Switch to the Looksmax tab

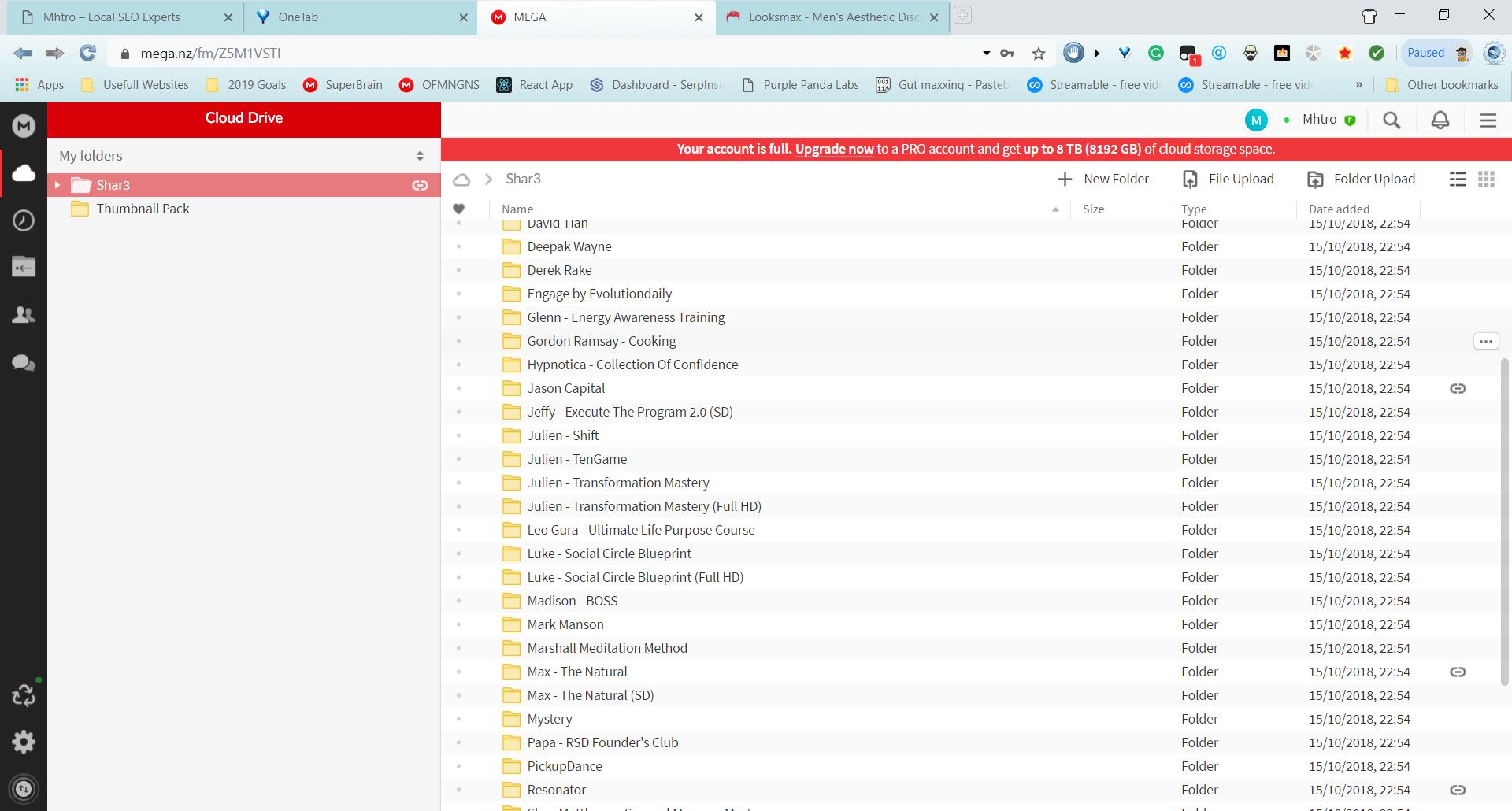tap(832, 17)
